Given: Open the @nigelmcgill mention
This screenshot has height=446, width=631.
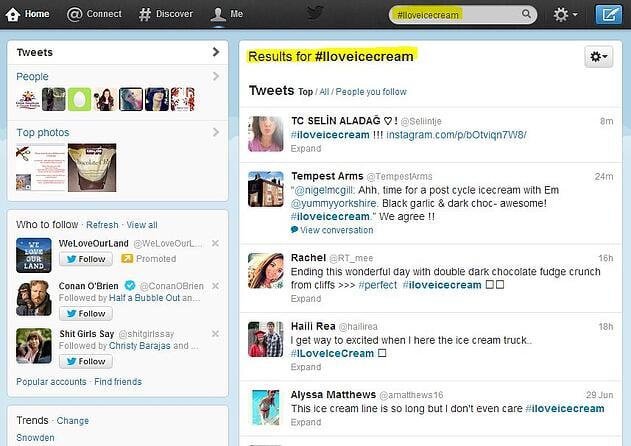Looking at the screenshot, I should click(x=324, y=190).
